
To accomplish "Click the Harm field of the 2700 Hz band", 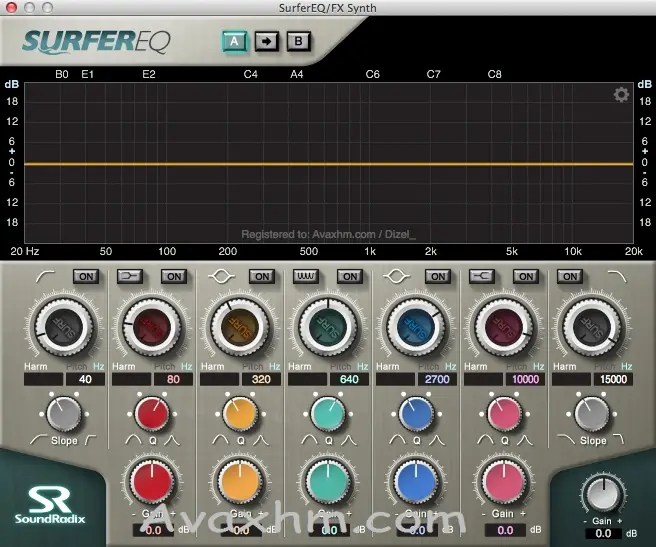I will point(395,379).
